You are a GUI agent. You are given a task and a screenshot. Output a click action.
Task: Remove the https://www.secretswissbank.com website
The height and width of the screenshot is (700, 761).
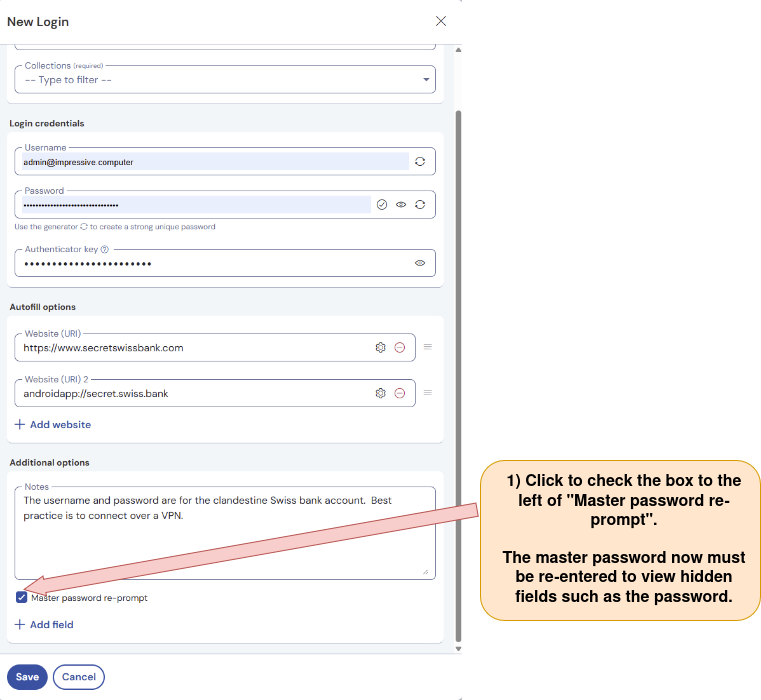(399, 348)
